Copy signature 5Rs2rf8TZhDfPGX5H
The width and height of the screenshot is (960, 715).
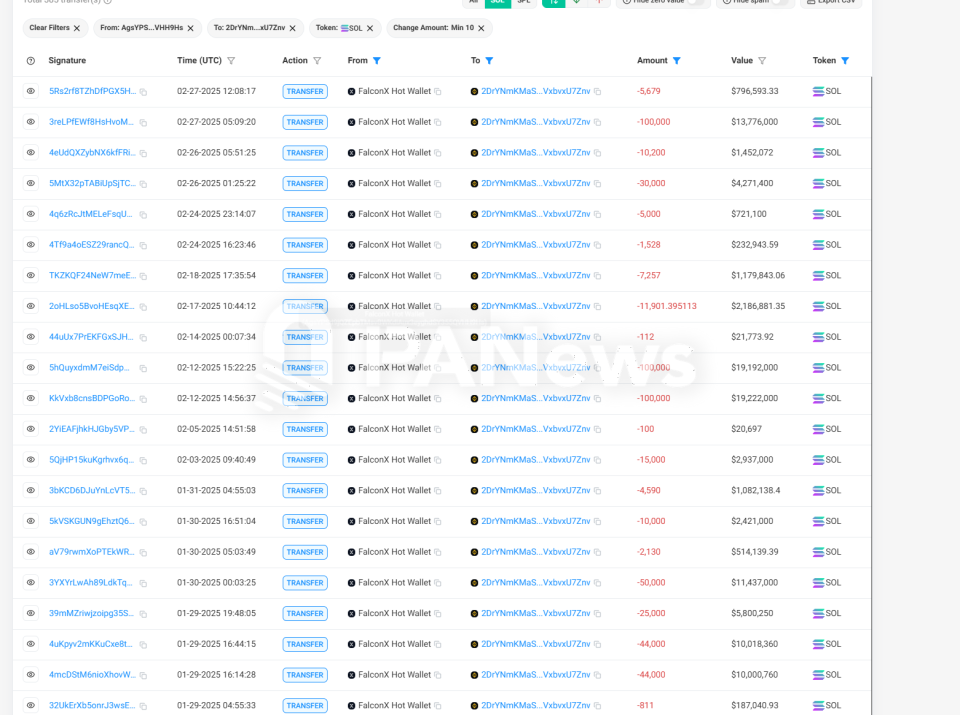[x=143, y=92]
